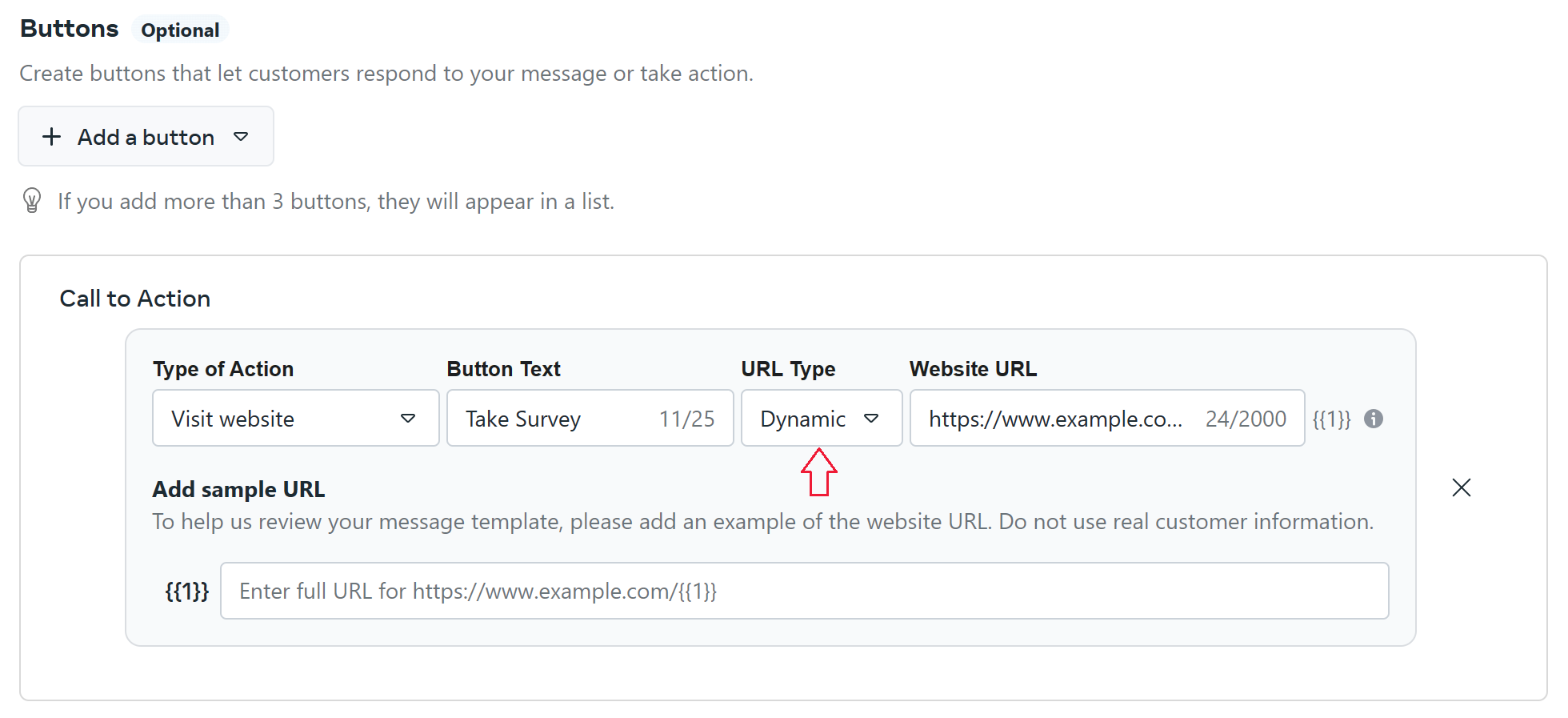Expand the Type of Action dropdown

pos(295,419)
